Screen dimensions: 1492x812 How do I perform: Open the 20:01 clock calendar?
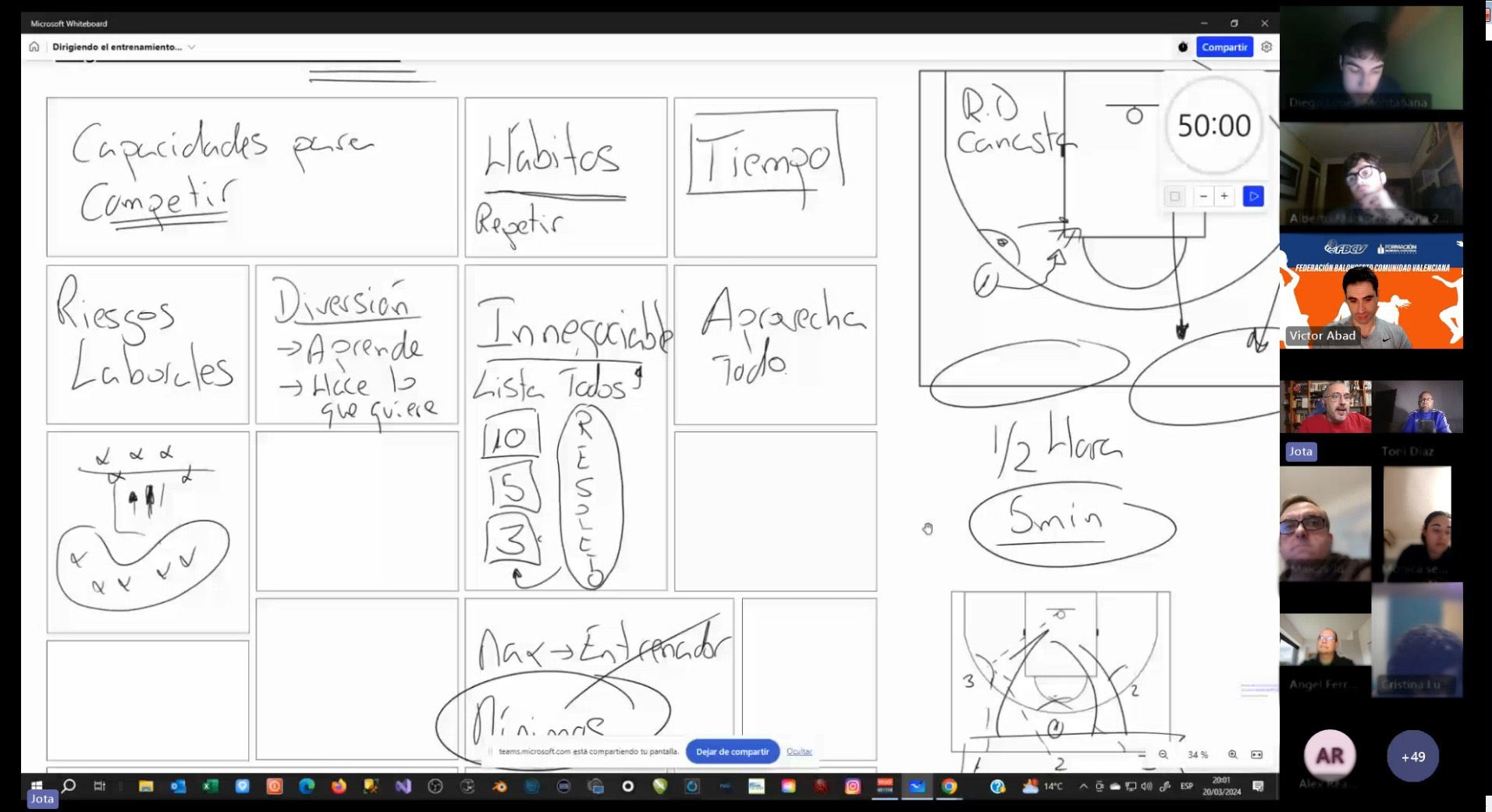pyautogui.click(x=1221, y=785)
